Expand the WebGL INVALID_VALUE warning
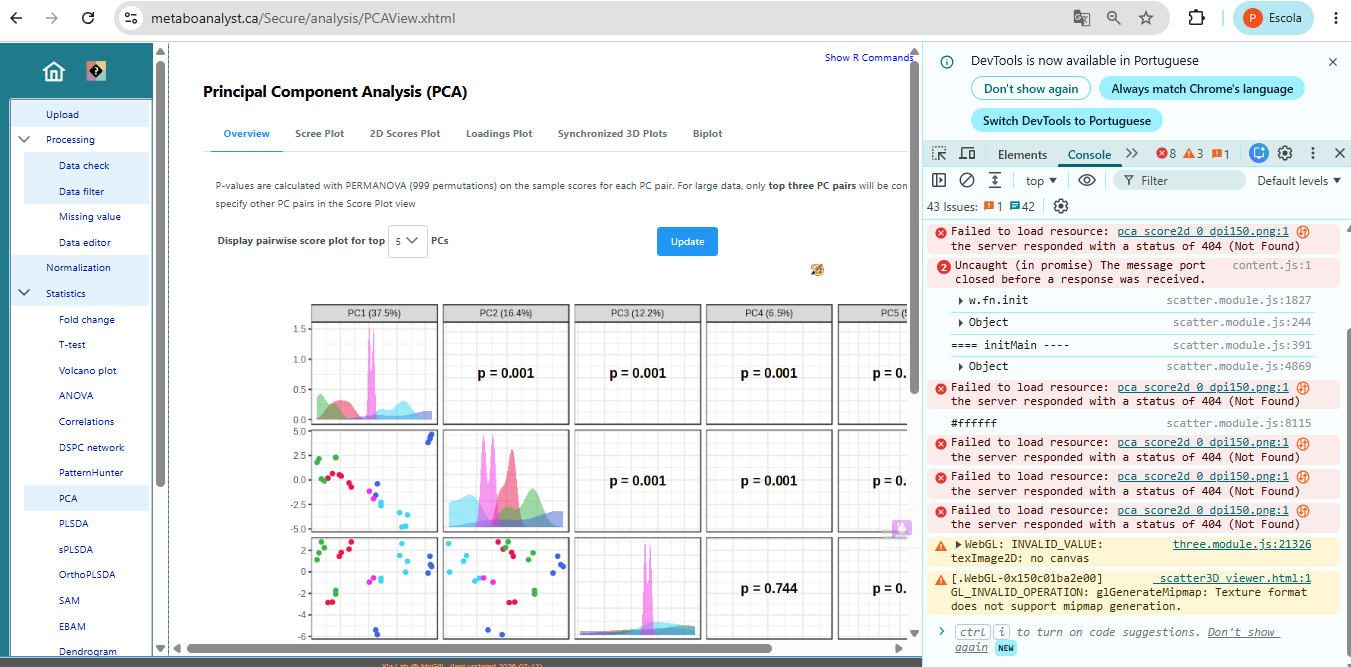The image size is (1351, 667). 958,544
